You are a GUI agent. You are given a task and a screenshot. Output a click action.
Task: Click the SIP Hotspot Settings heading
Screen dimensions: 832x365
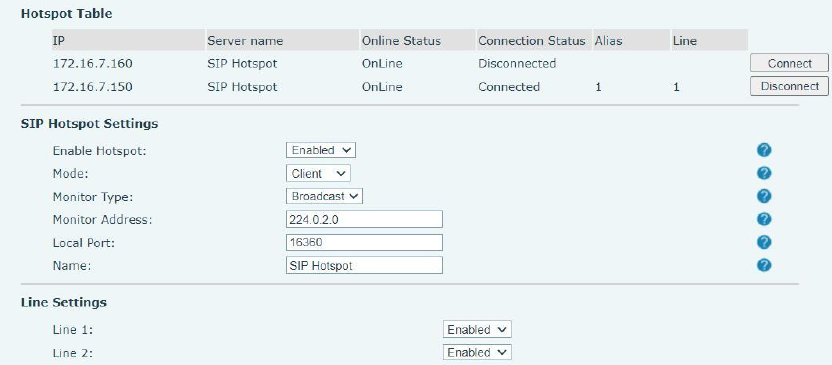(89, 124)
